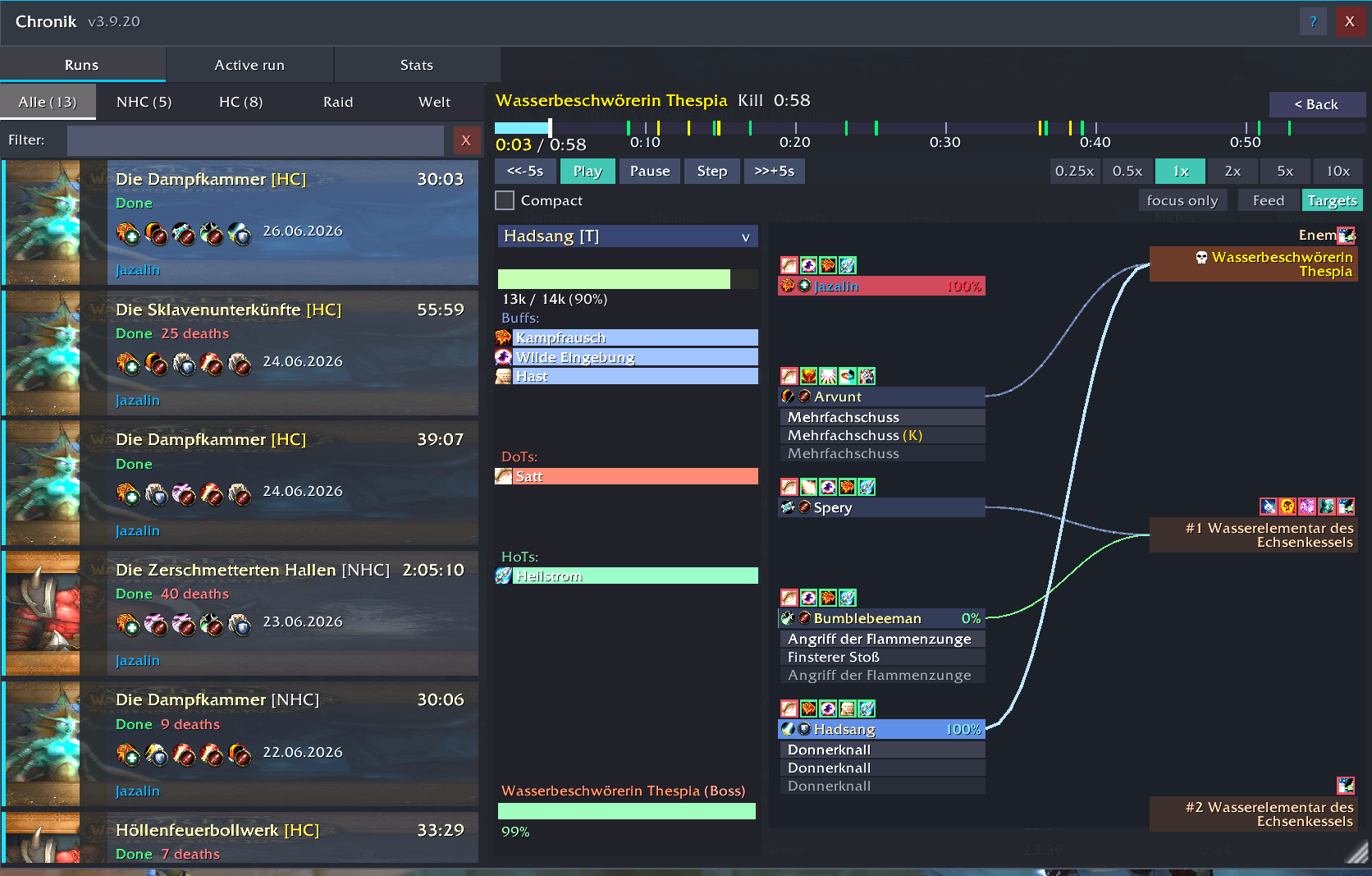Click skull icon beside Wasserbeschwörerin Thespia target
The width and height of the screenshot is (1372, 876).
point(1201,258)
